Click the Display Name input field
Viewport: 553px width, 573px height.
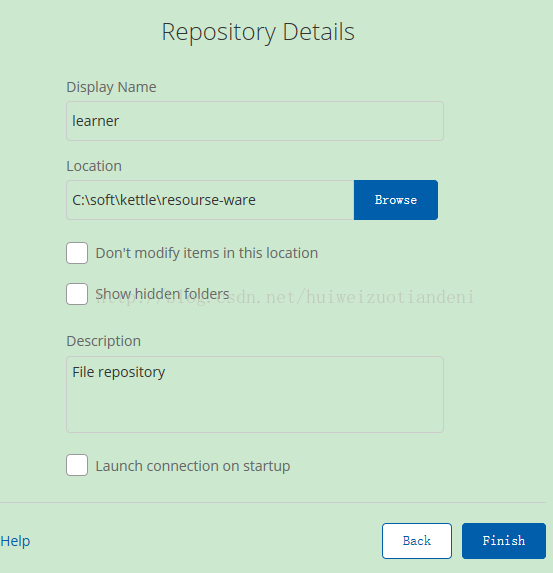click(255, 121)
